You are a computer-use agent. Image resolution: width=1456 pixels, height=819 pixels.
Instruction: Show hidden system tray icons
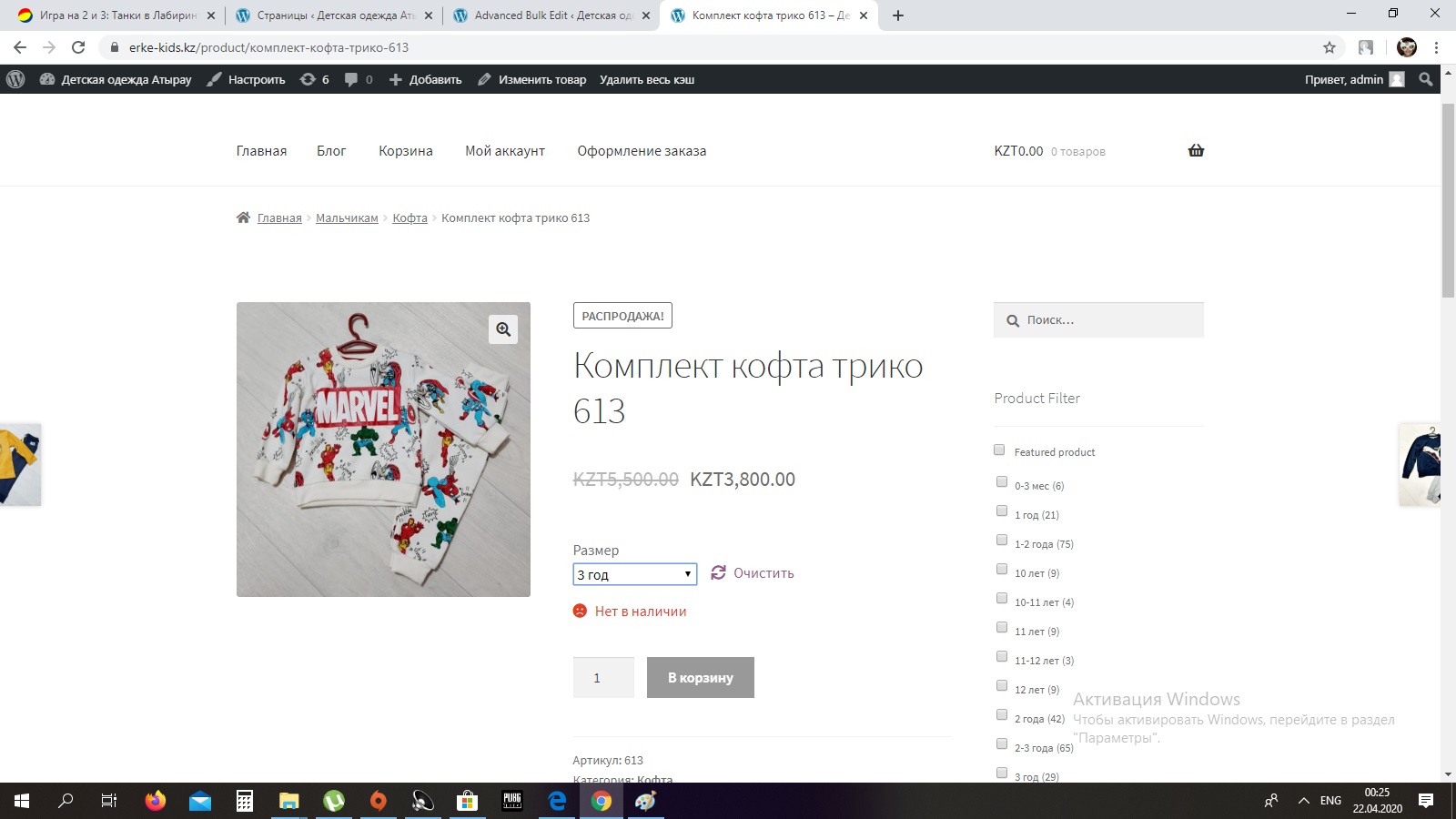click(1303, 801)
